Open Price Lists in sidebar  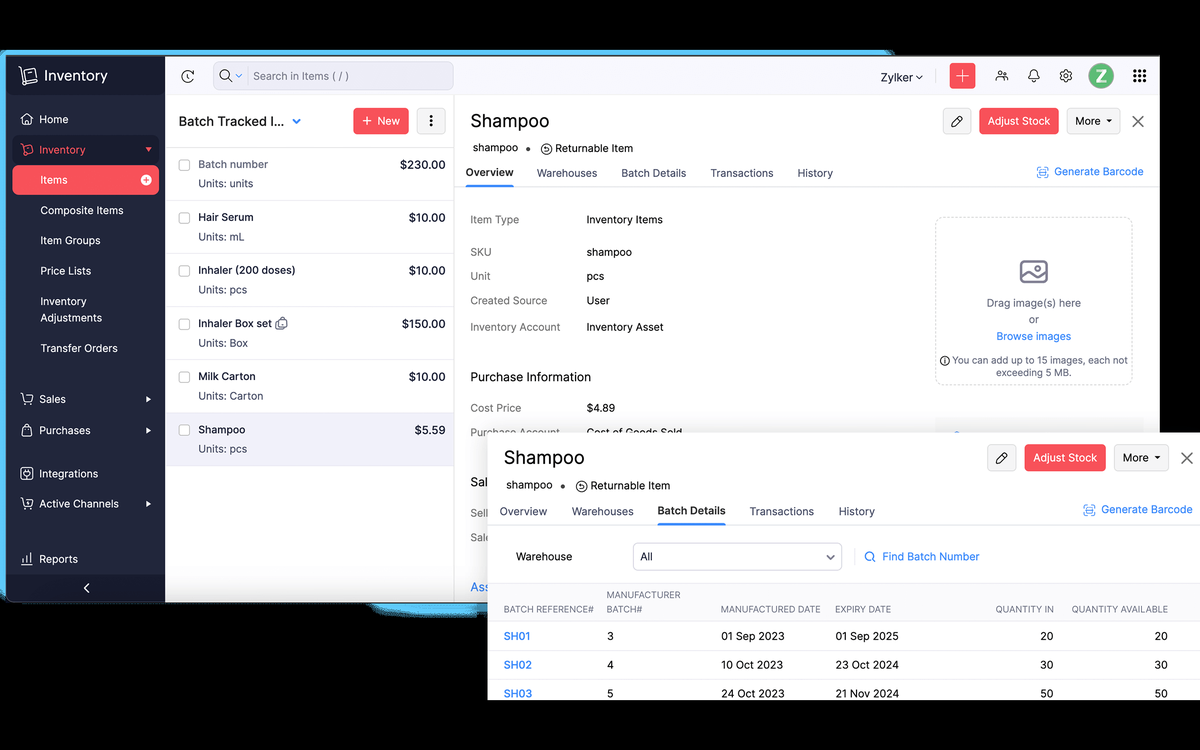65,271
